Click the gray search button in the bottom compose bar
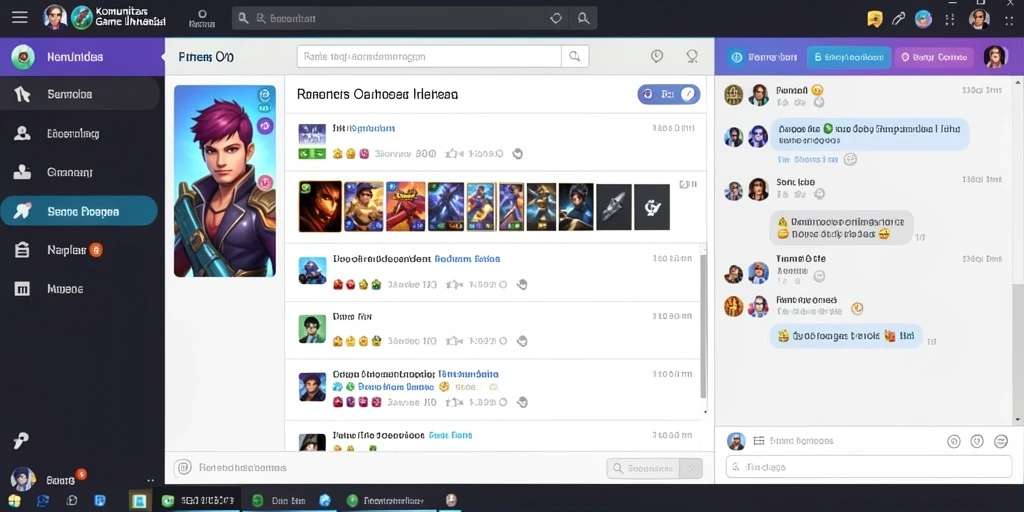Viewport: 1024px width, 512px height. (643, 468)
